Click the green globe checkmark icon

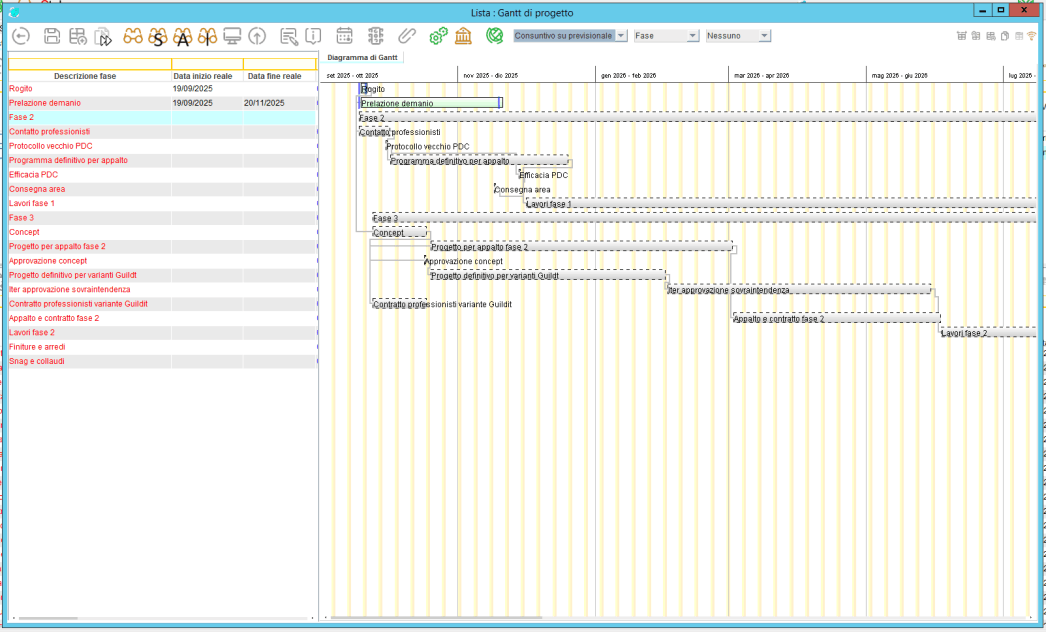[x=494, y=36]
